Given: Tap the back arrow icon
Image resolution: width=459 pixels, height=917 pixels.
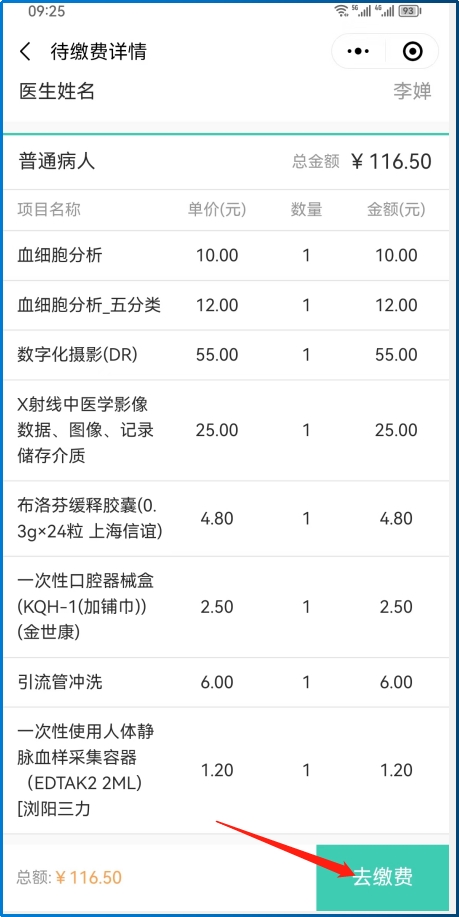Looking at the screenshot, I should click(25, 52).
